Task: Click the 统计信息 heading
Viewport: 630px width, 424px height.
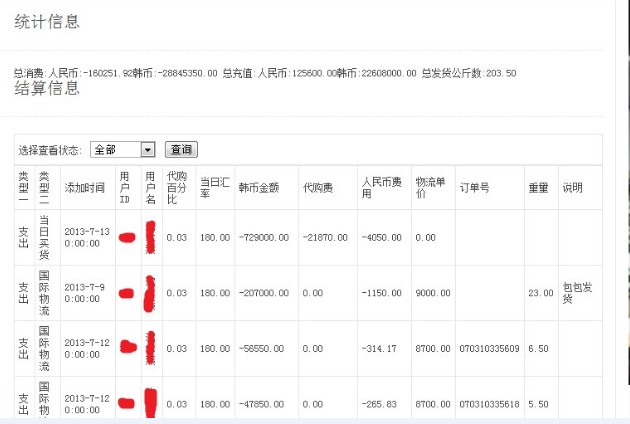Action: pyautogui.click(x=47, y=21)
